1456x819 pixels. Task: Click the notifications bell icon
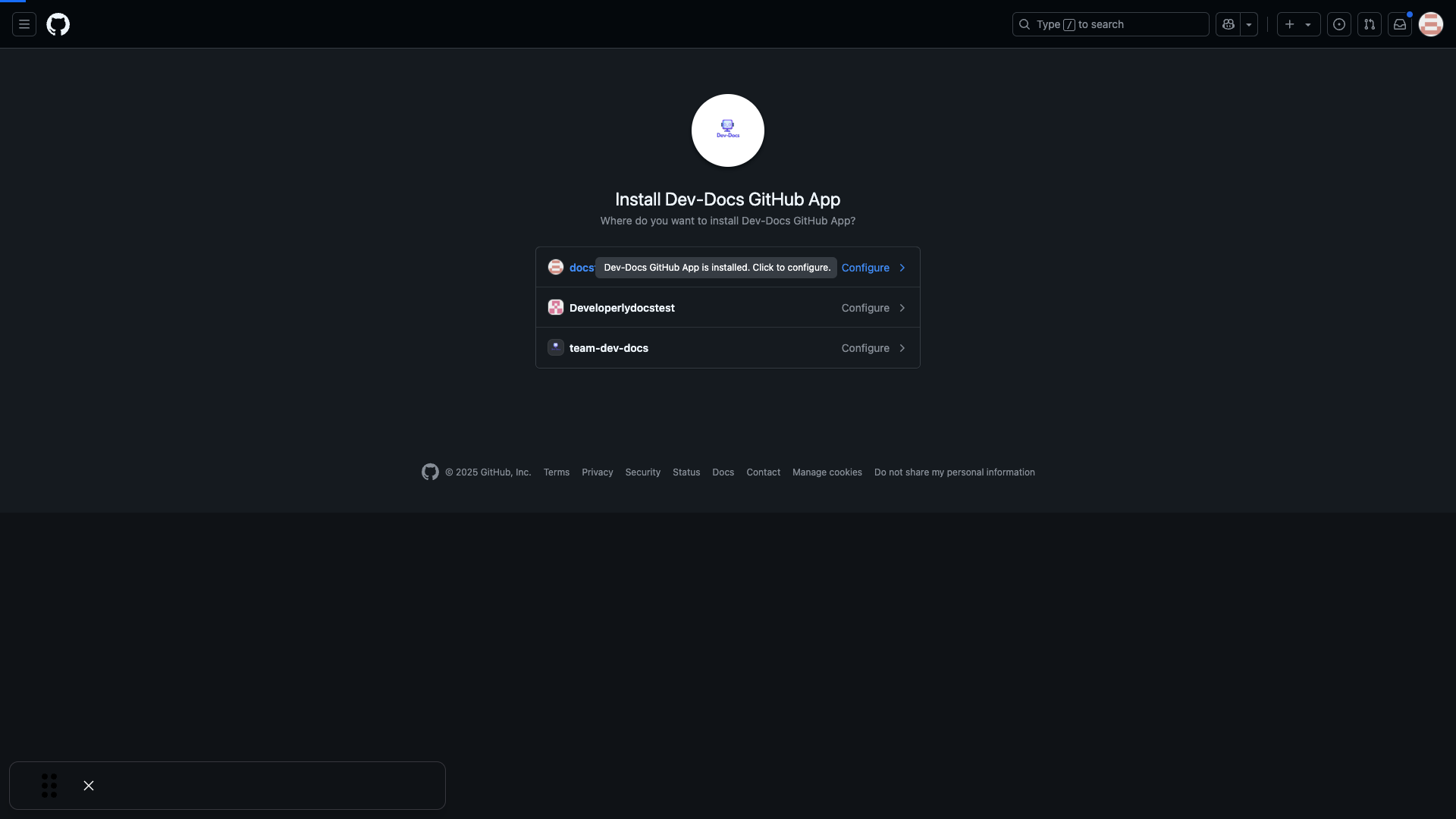click(1399, 23)
